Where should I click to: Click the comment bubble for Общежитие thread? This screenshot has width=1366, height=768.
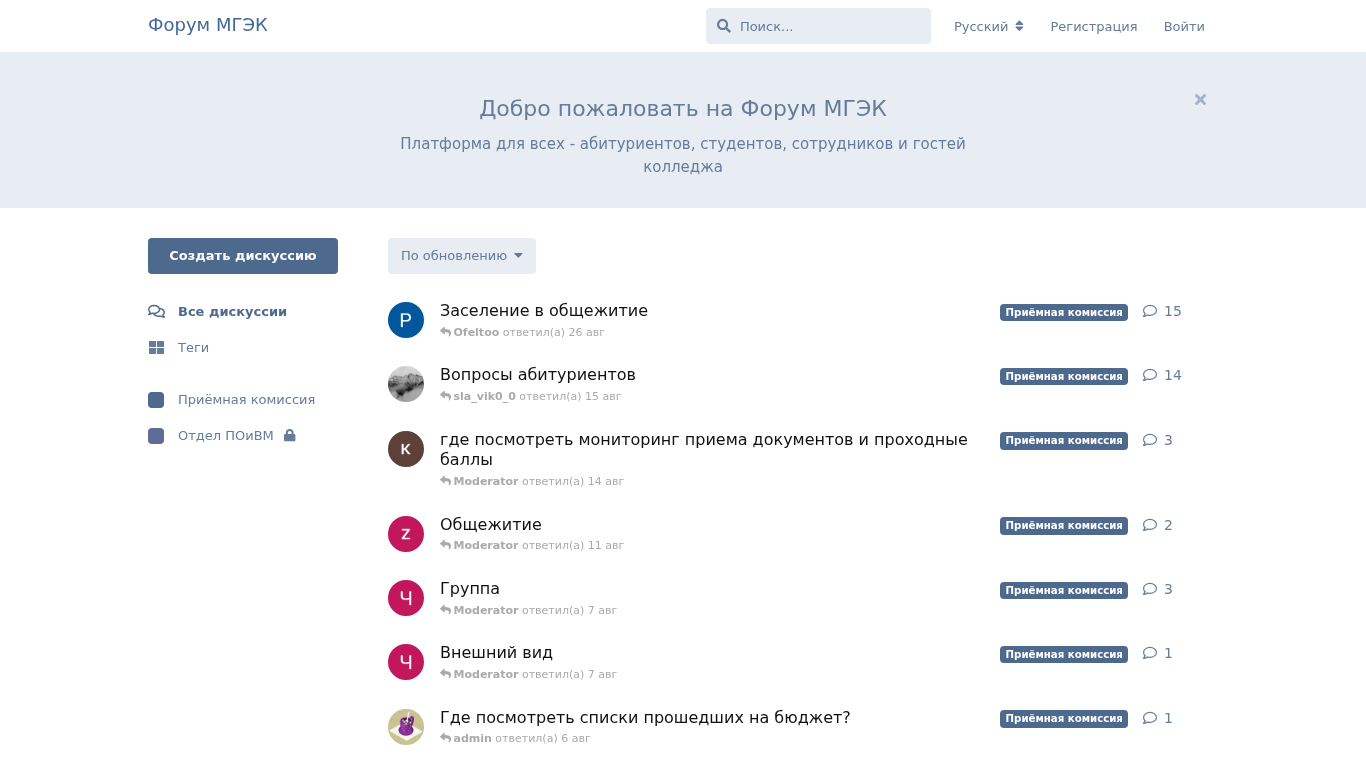click(1150, 525)
